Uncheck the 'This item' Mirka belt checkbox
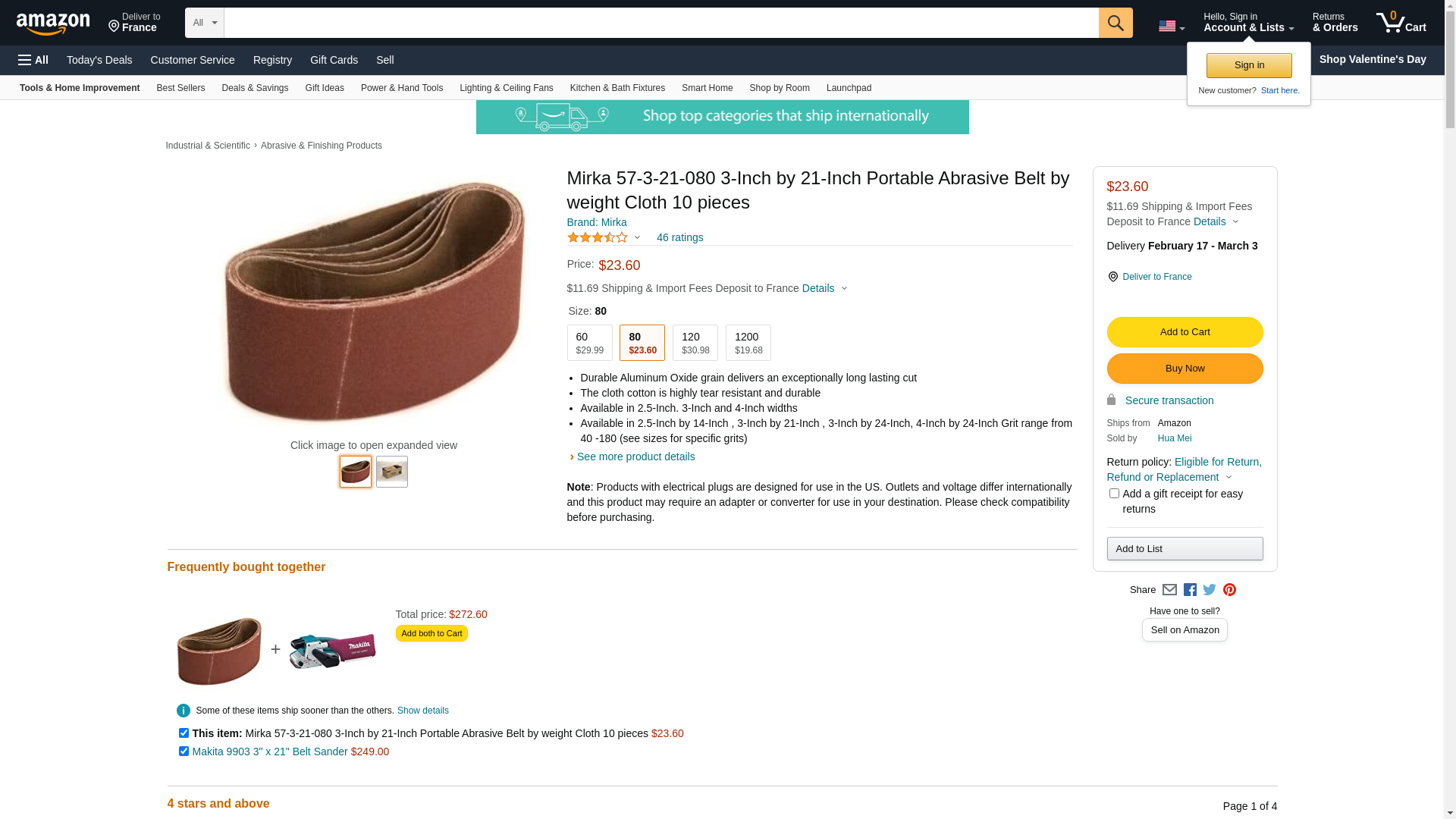The height and width of the screenshot is (819, 1456). pyautogui.click(x=184, y=733)
